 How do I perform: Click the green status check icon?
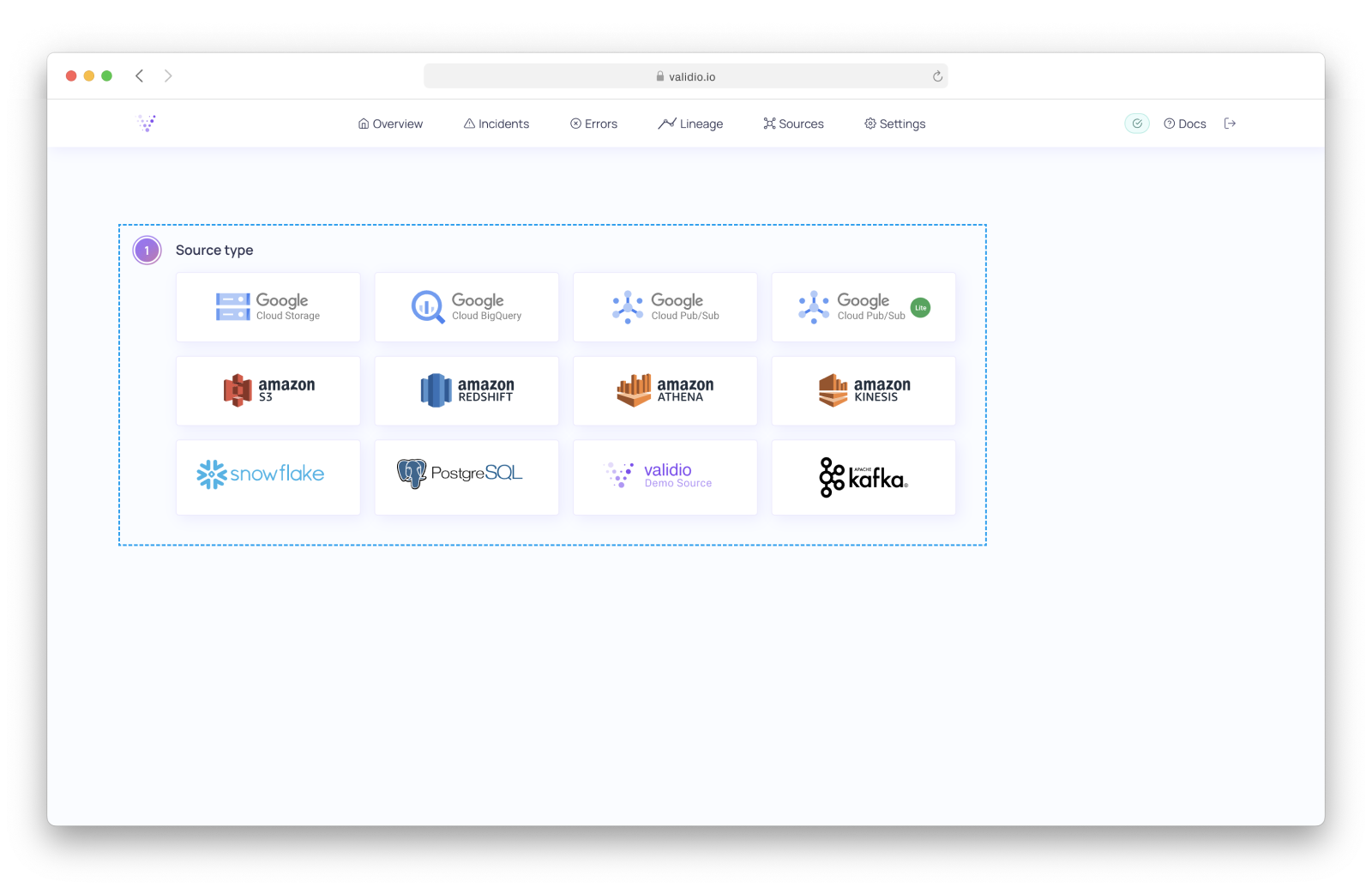[x=1137, y=124]
